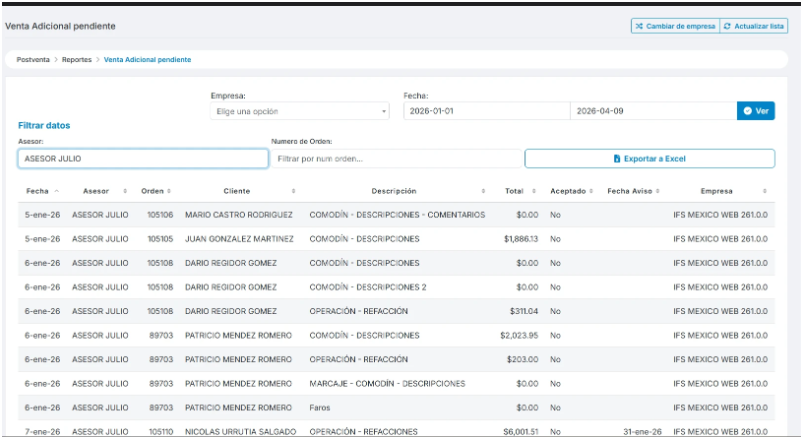This screenshot has width=803, height=439.
Task: Focus the Asesor filter field
Action: (143, 159)
